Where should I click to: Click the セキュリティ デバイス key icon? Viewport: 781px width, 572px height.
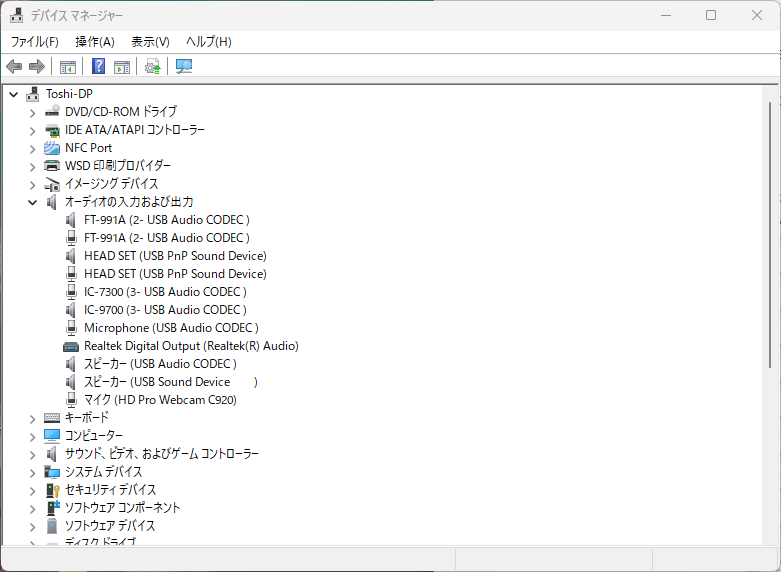(x=52, y=490)
